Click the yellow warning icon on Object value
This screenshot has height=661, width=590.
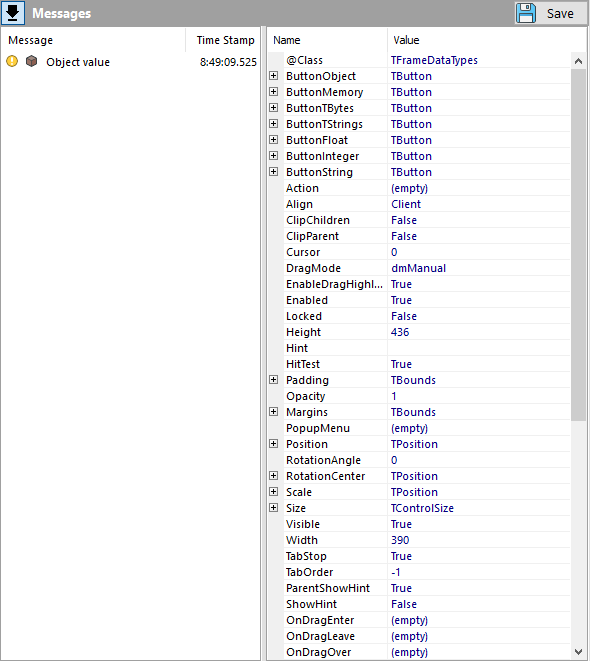tap(12, 62)
